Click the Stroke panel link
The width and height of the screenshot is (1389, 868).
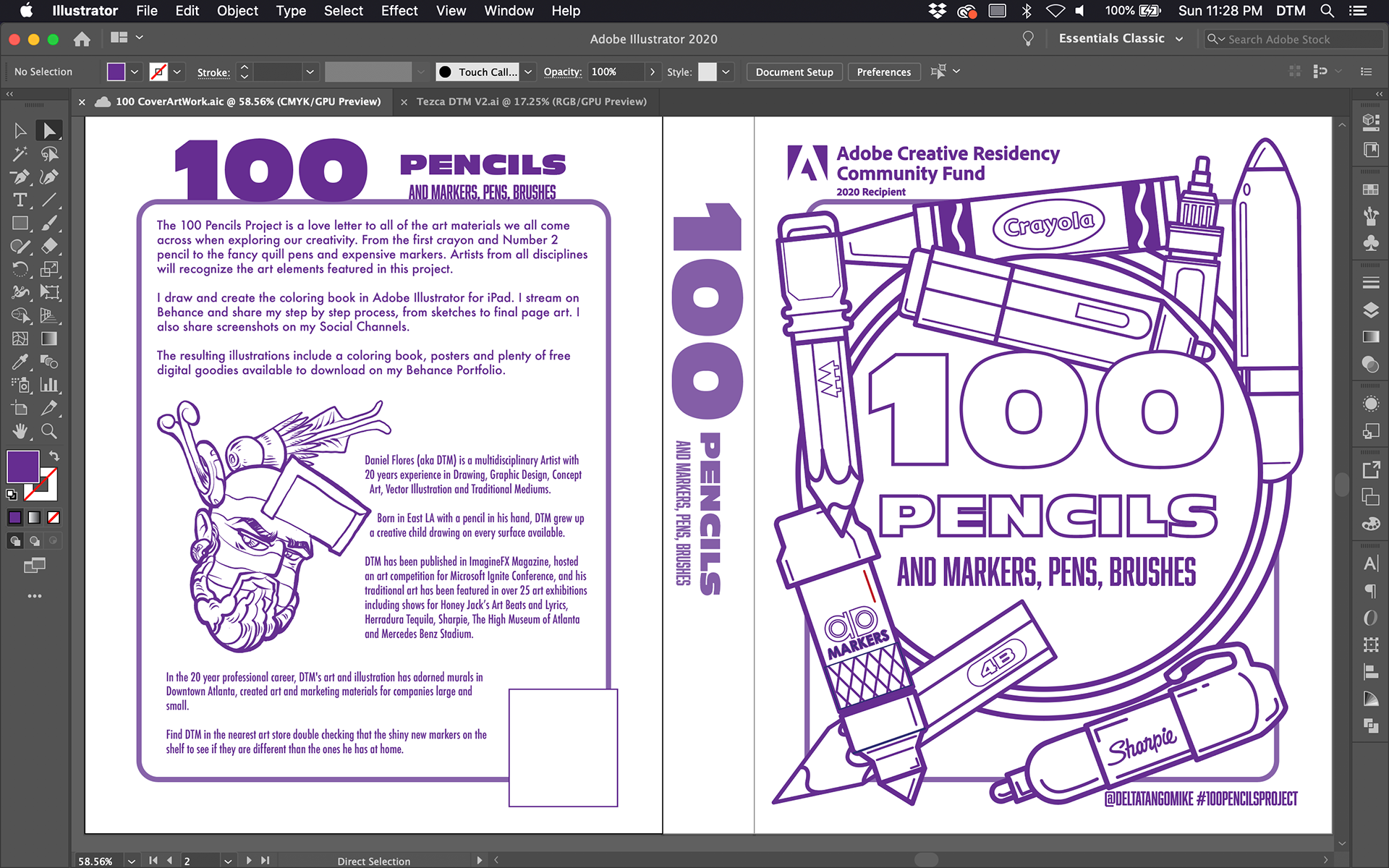[x=213, y=72]
